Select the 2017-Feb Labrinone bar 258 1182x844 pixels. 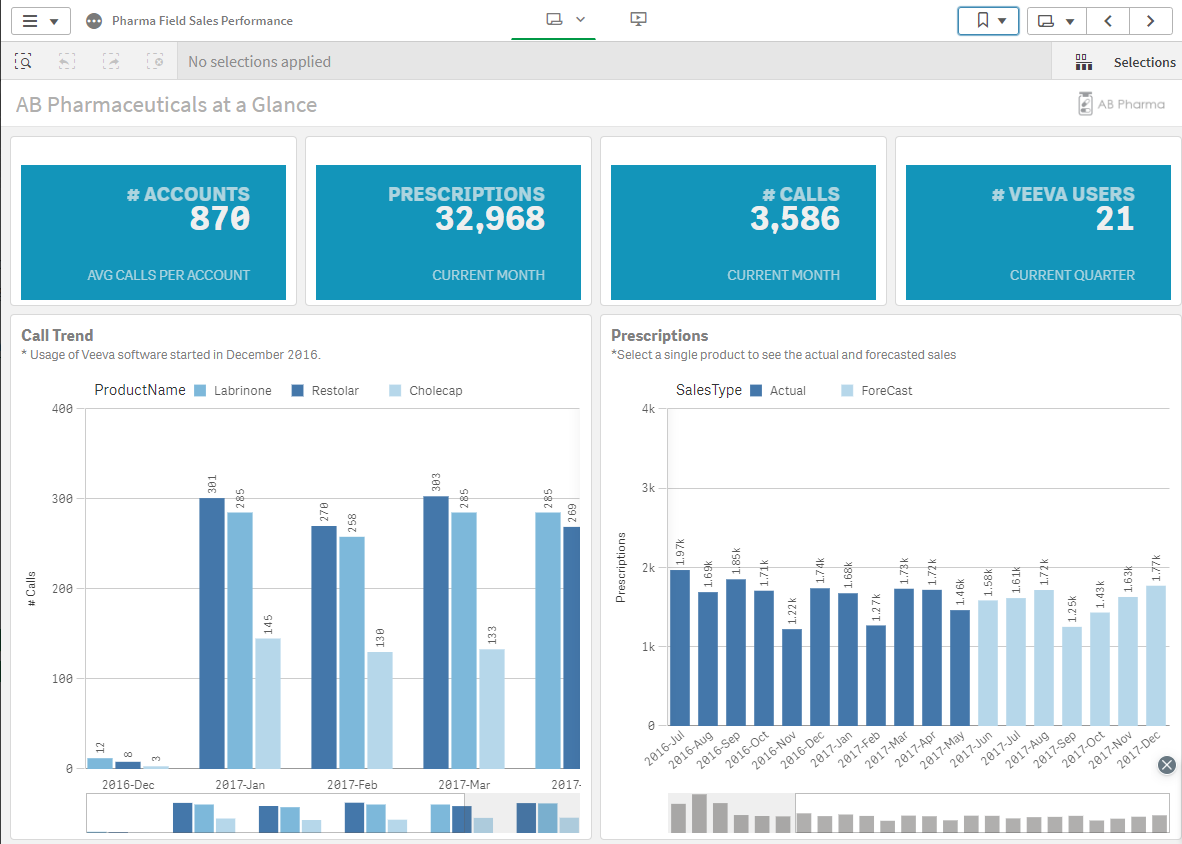(x=352, y=653)
